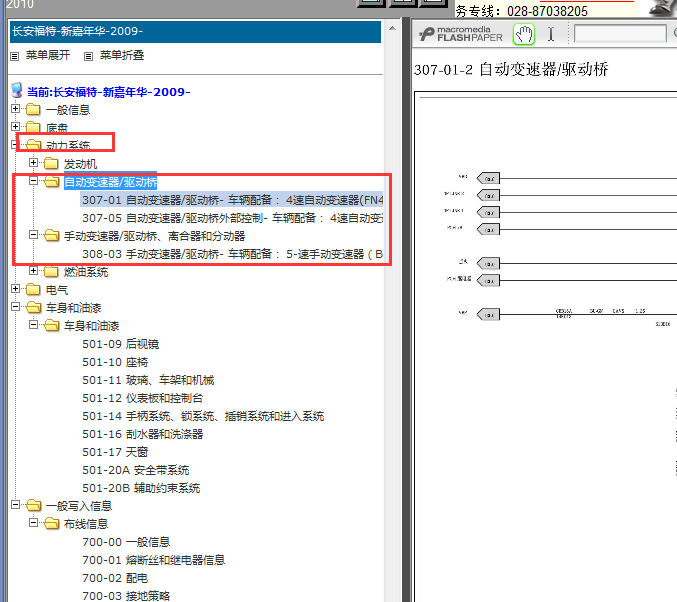The width and height of the screenshot is (677, 602).
Task: Collapse the 自动变速器/驱动桥 node
Action: [x=33, y=181]
